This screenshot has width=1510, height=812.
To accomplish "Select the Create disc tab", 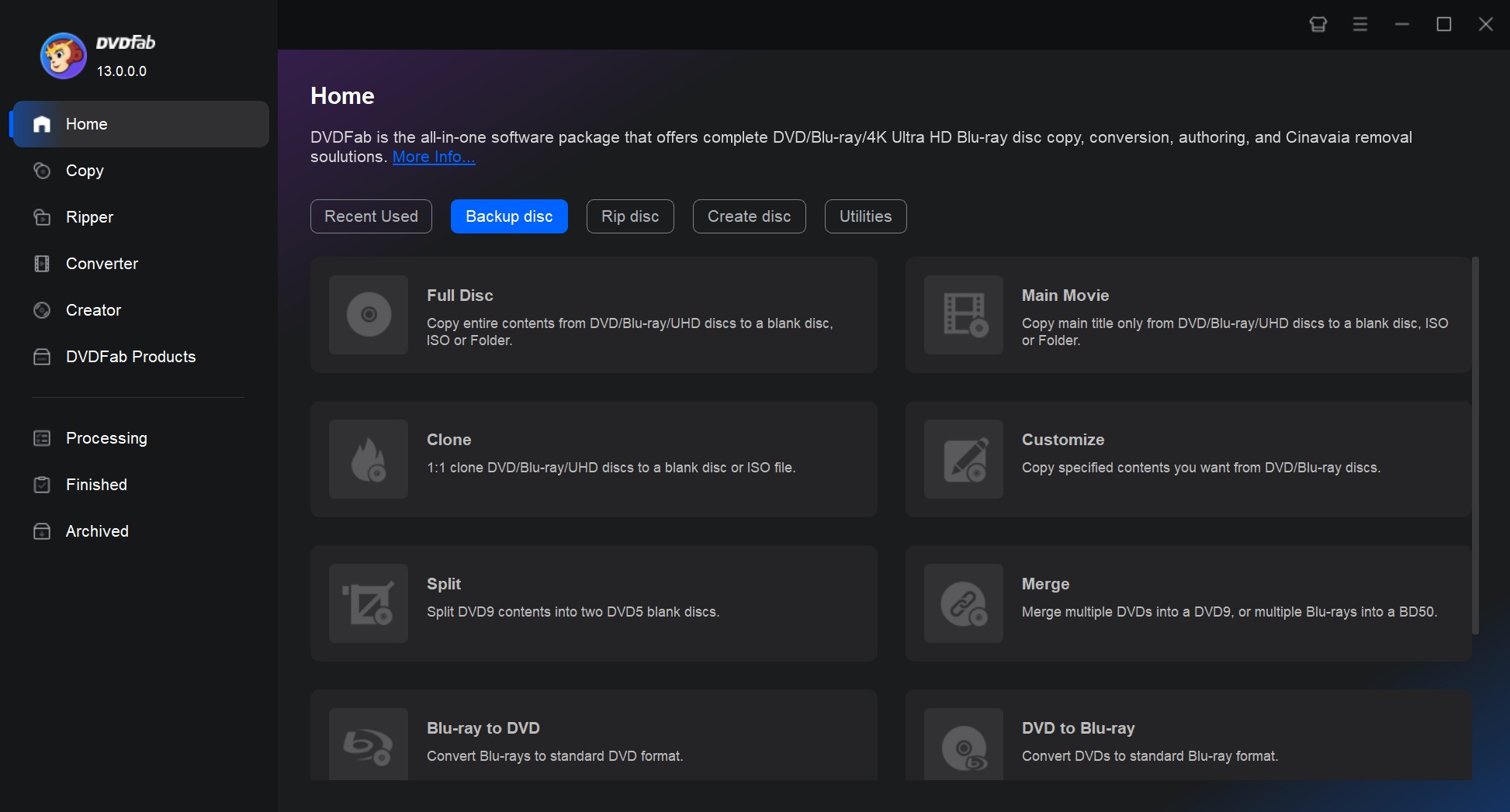I will click(x=749, y=216).
